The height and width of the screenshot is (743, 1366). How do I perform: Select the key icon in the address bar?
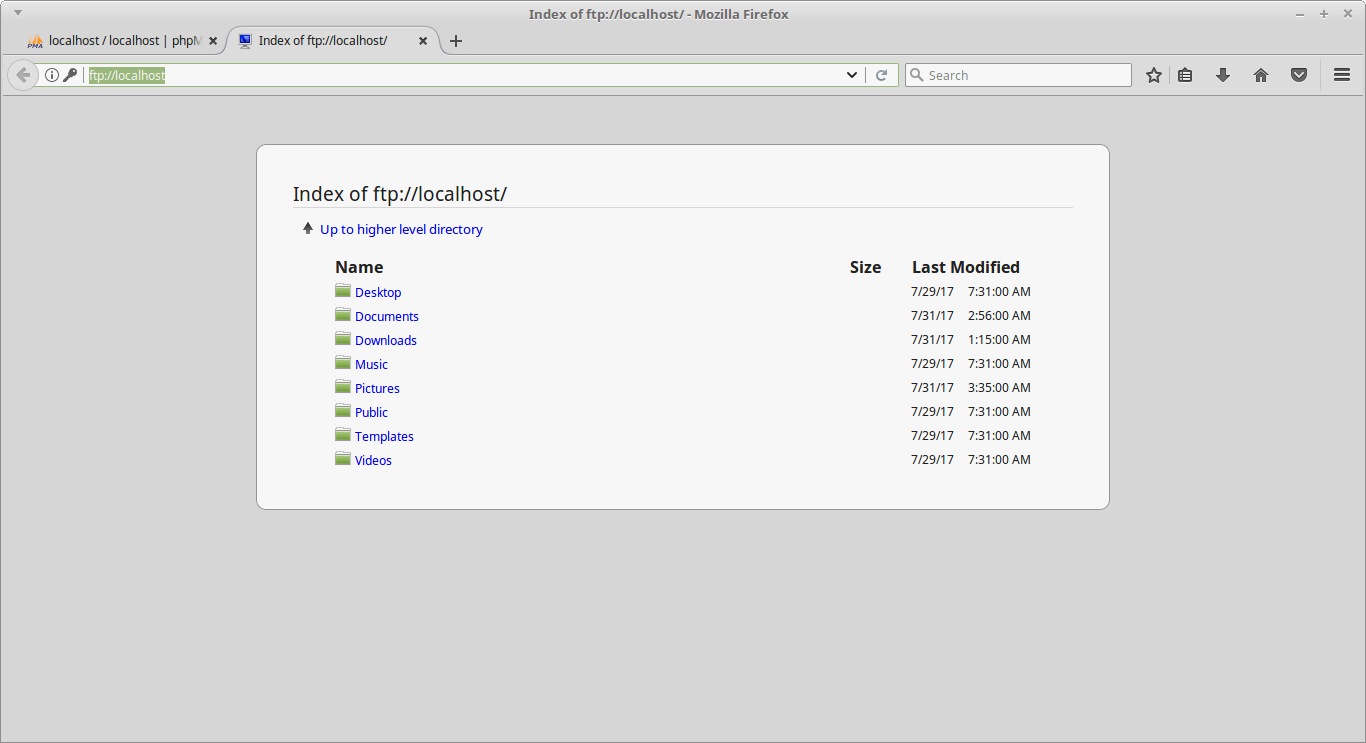pos(69,74)
